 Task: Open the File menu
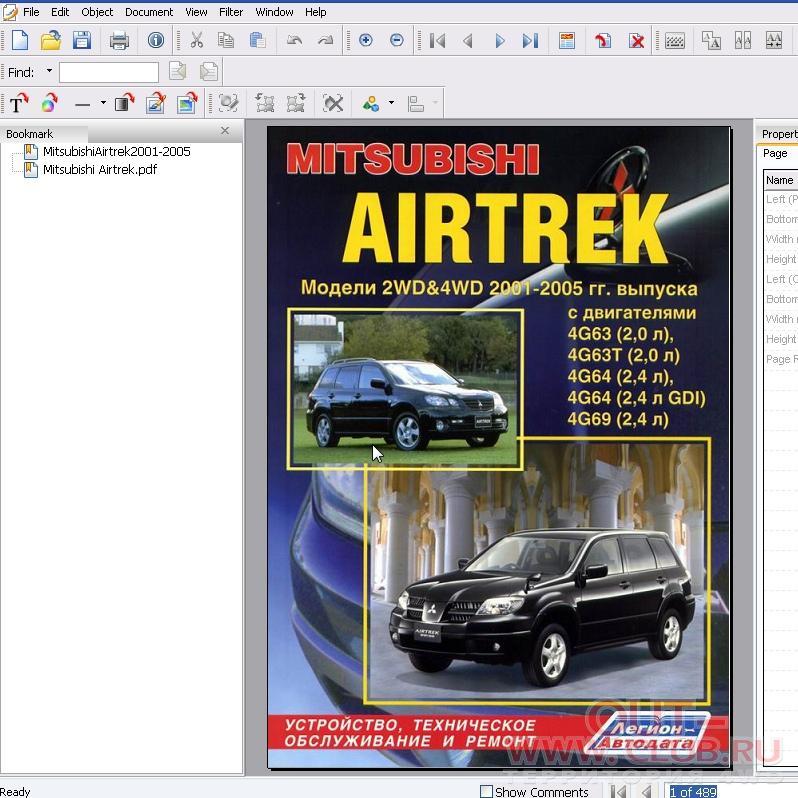point(31,12)
